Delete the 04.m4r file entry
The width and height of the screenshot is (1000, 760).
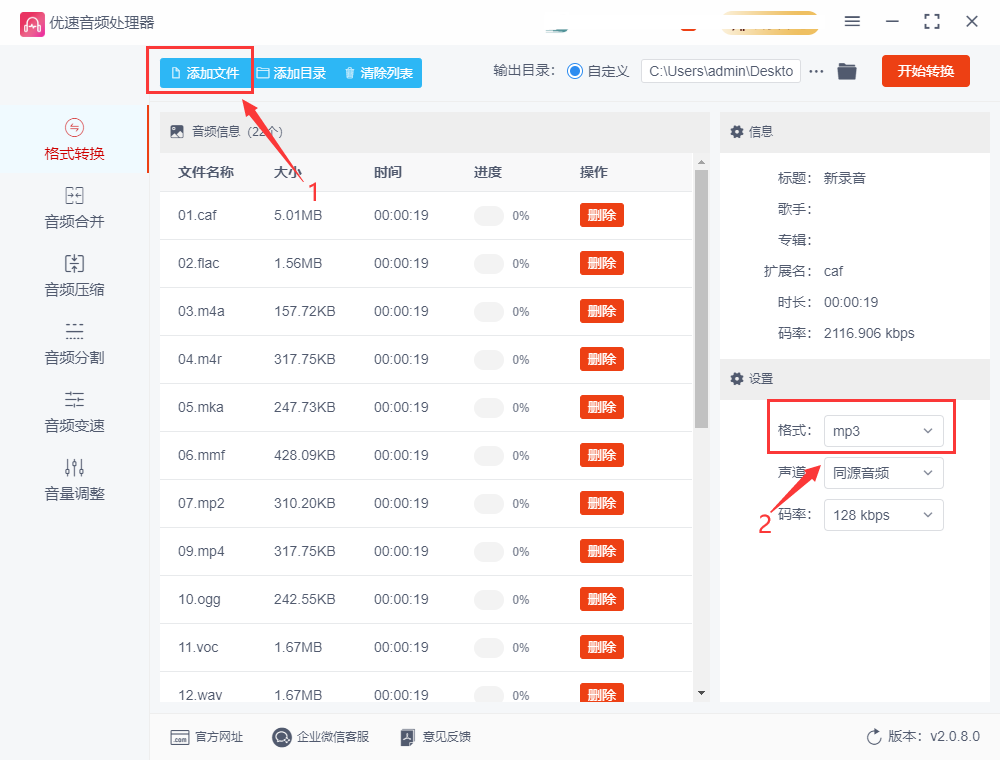pos(601,360)
